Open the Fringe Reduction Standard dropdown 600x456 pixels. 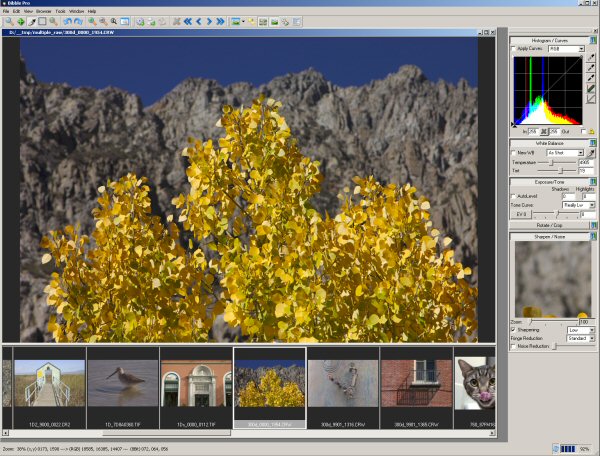click(x=581, y=339)
